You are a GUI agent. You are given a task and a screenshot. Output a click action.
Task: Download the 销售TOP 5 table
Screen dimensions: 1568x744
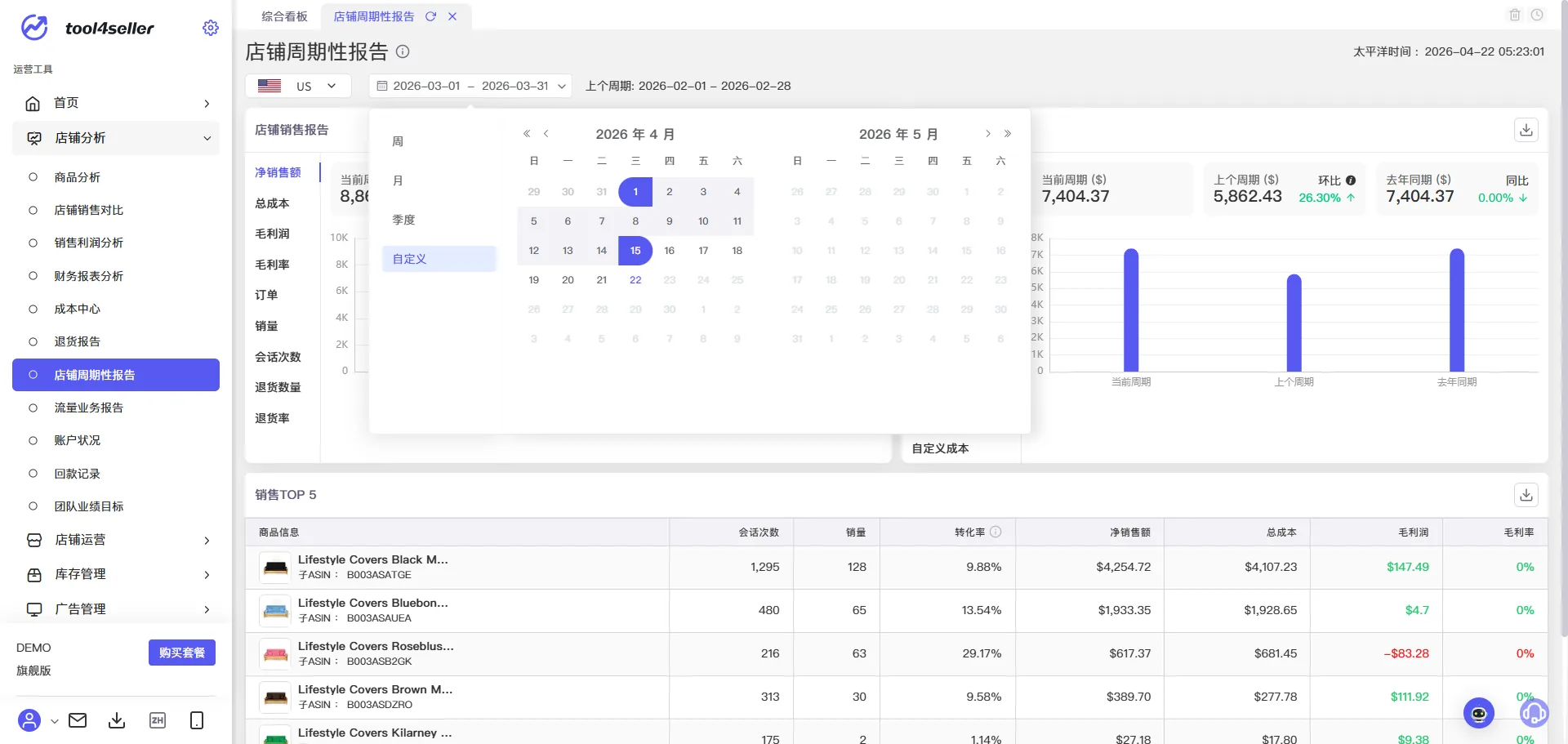tap(1526, 494)
